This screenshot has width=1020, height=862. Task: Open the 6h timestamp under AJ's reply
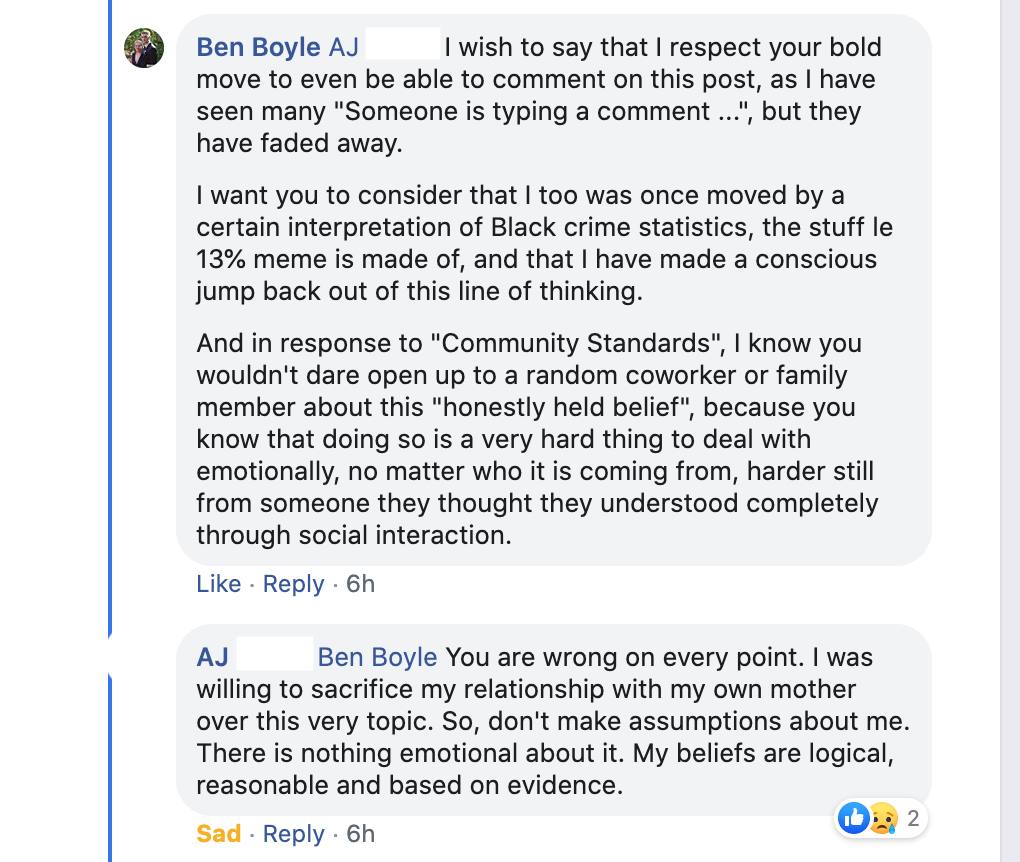pyautogui.click(x=360, y=834)
